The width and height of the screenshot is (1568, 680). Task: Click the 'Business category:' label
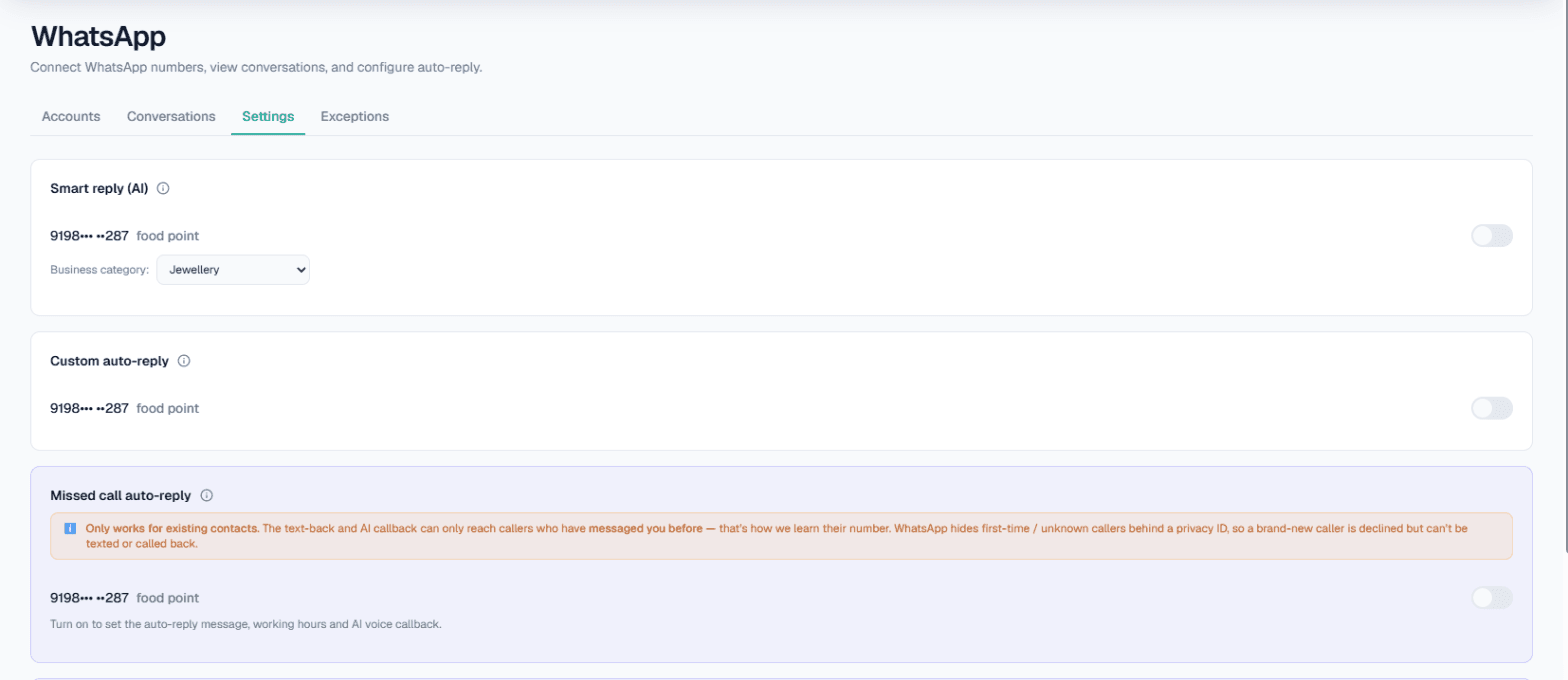(100, 270)
